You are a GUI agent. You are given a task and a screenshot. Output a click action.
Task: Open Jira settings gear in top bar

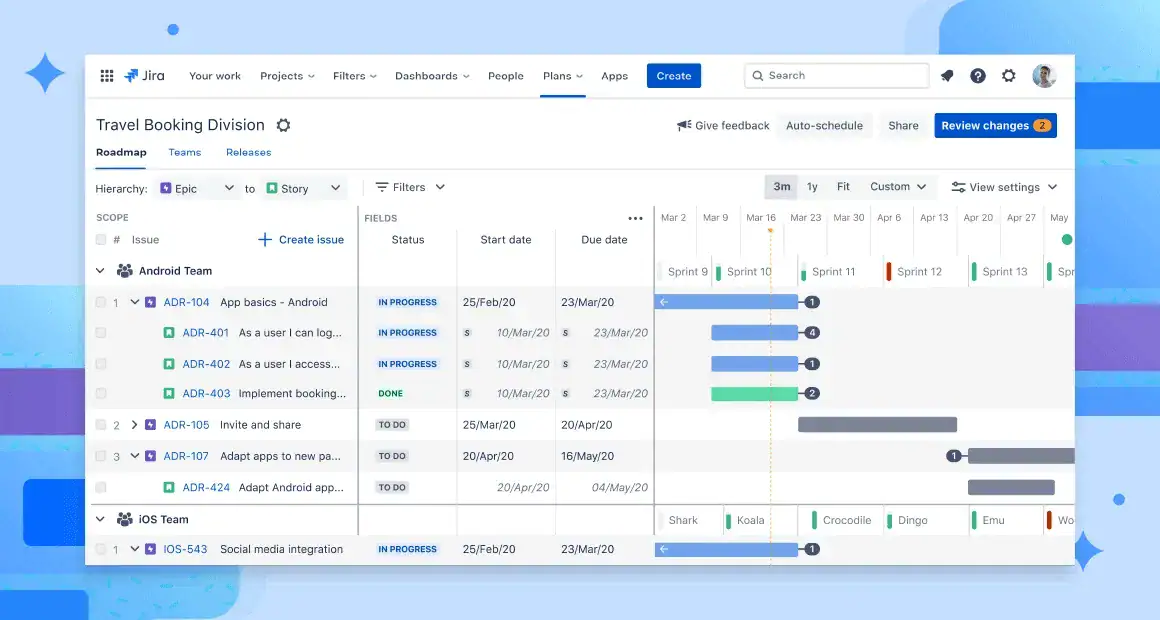1008,75
